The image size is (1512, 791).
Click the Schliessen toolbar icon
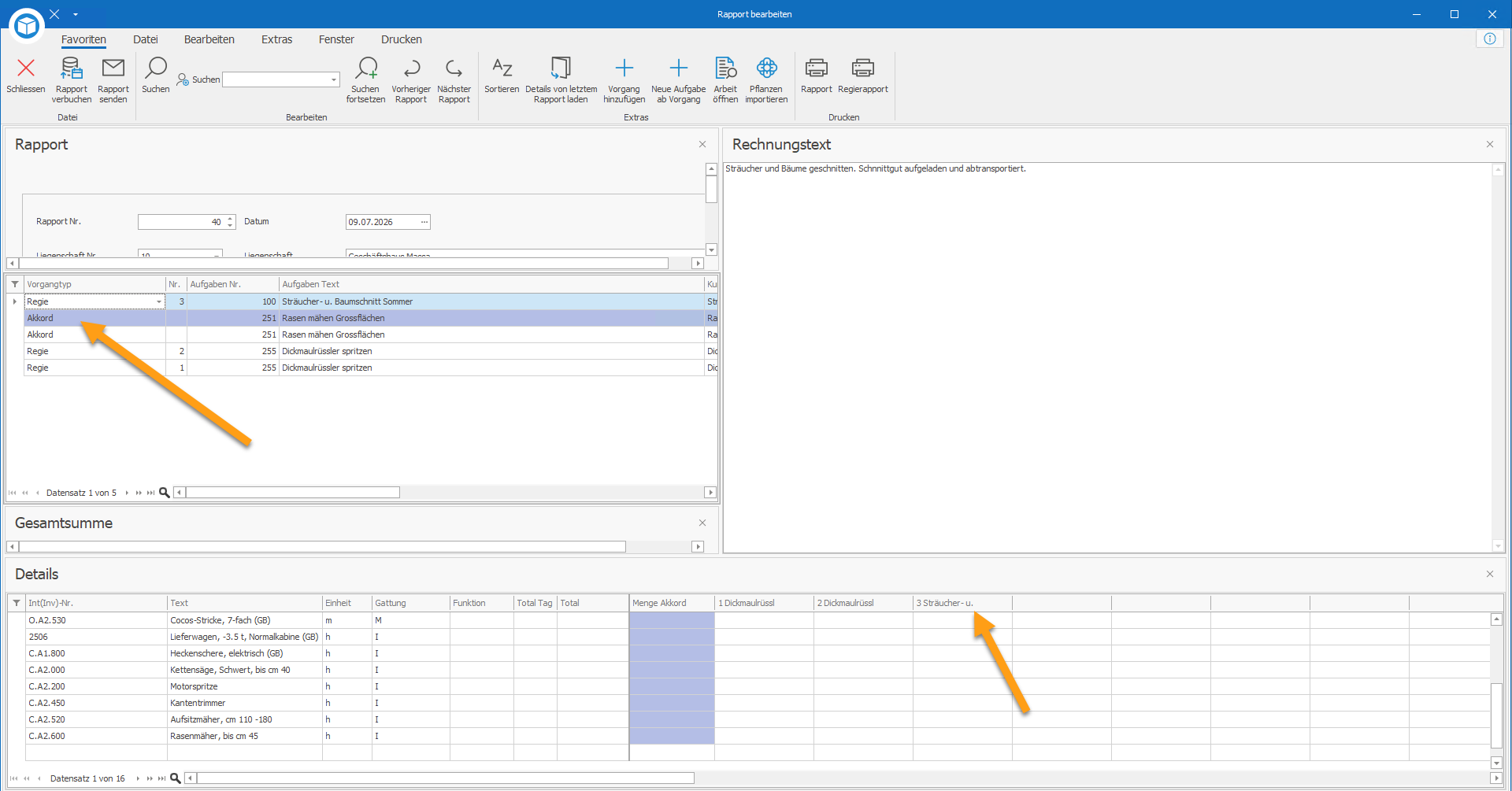point(26,68)
